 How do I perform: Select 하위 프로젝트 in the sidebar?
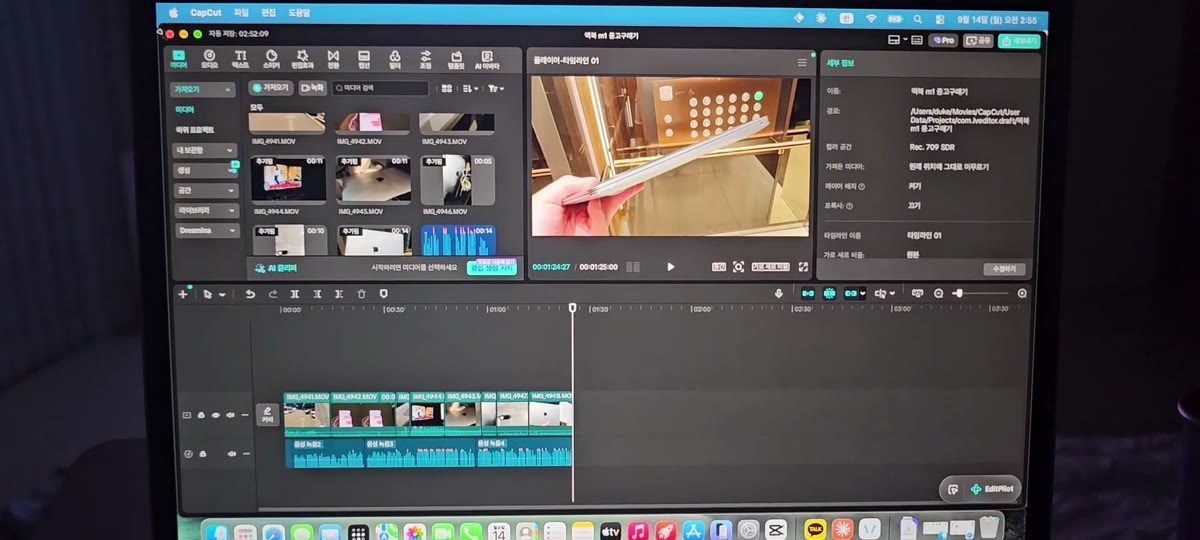coord(195,130)
